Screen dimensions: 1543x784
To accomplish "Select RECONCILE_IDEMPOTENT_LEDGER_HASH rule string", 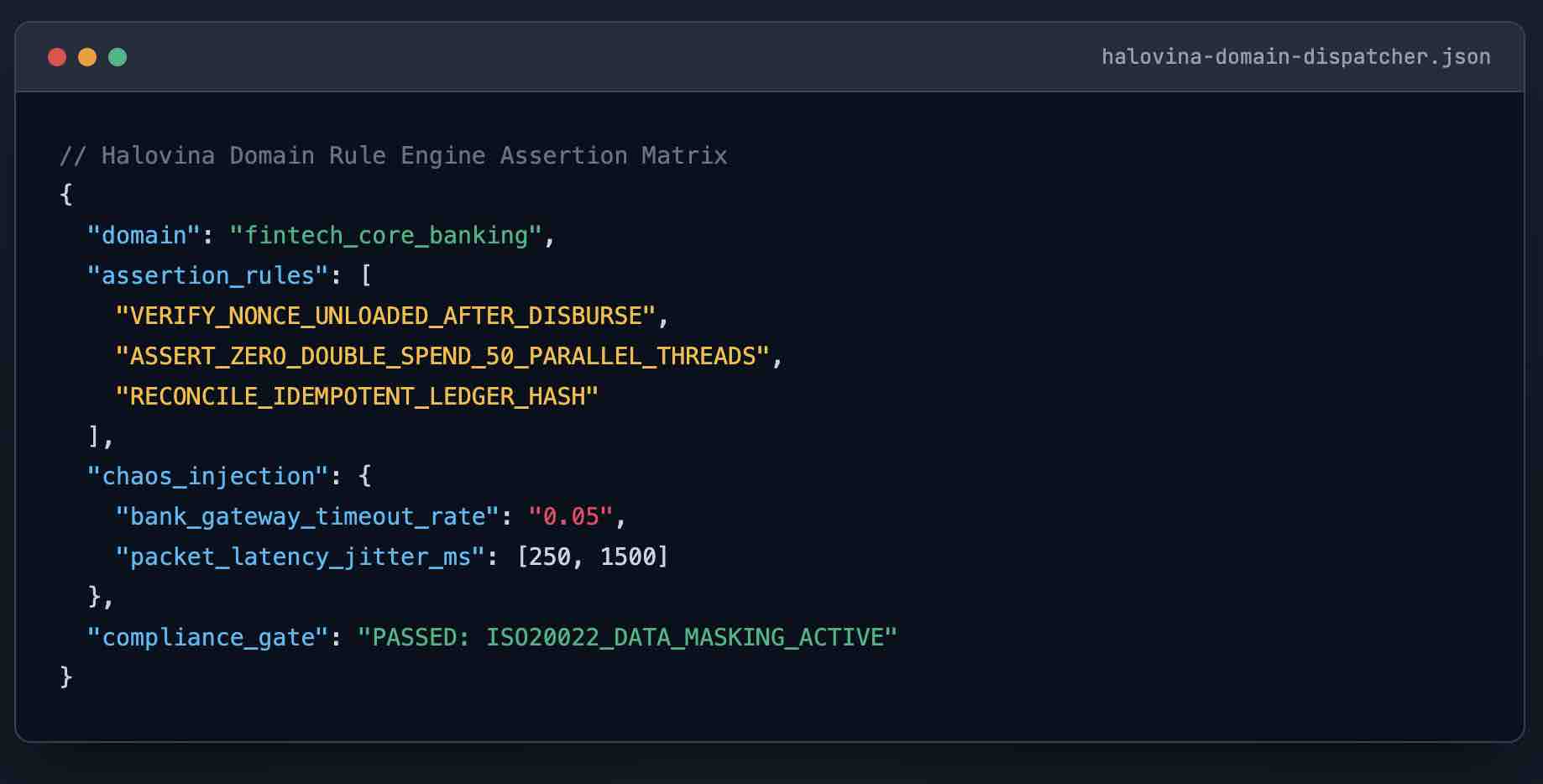I will click(357, 396).
